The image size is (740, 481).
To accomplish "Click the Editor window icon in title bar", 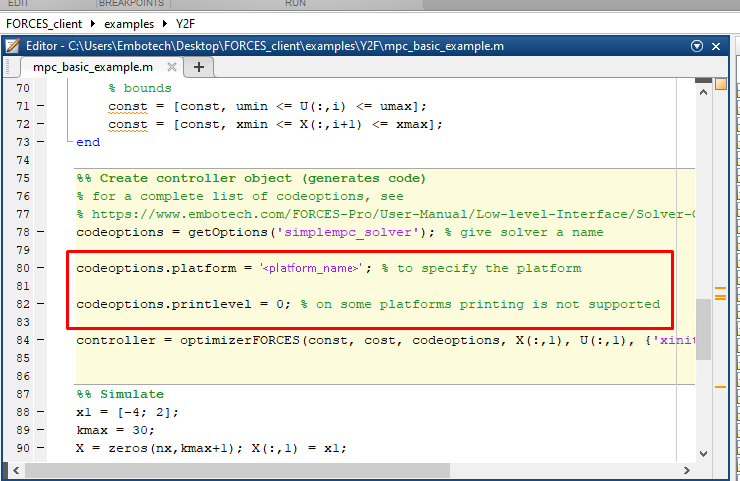I will tap(14, 46).
